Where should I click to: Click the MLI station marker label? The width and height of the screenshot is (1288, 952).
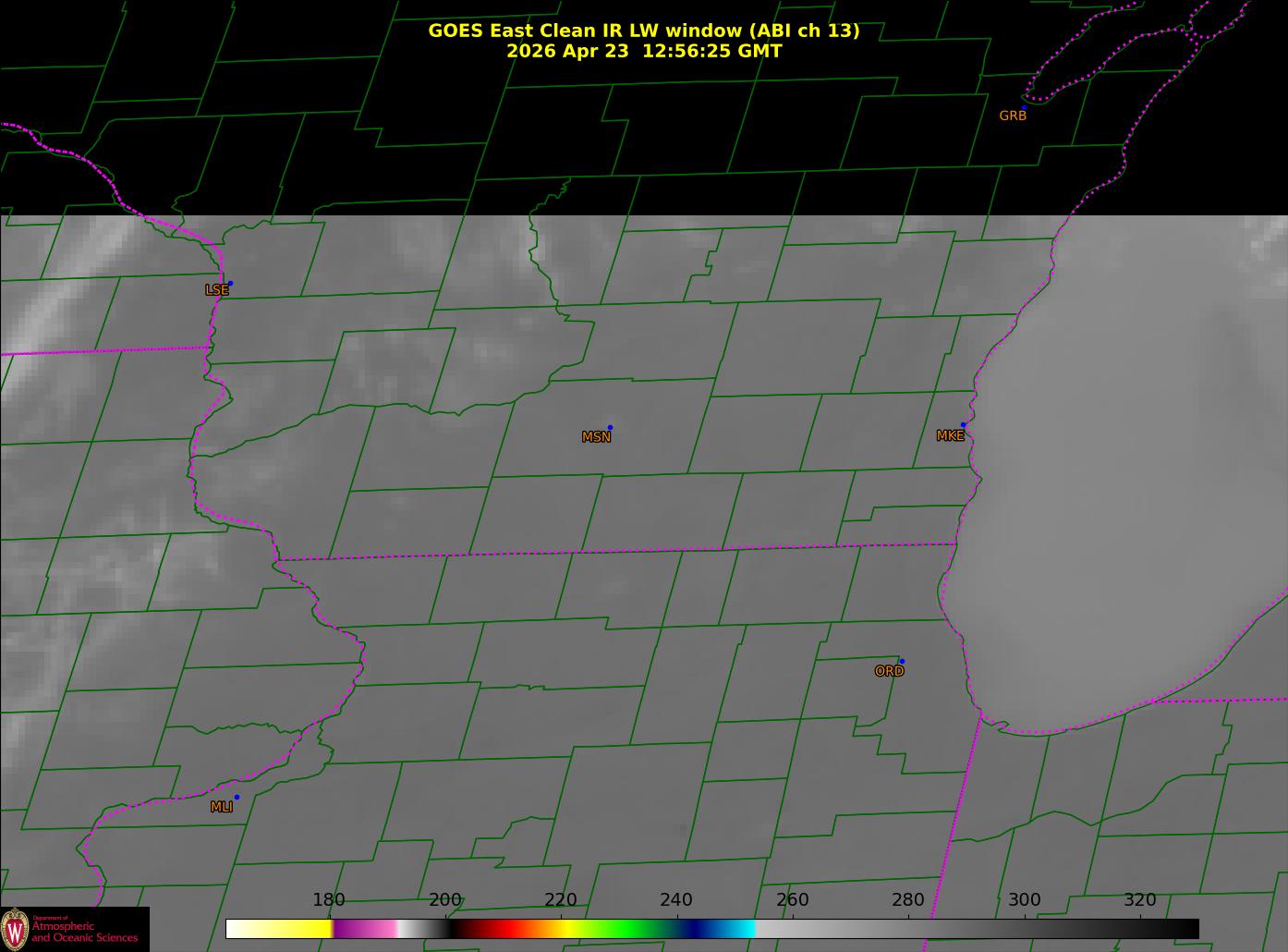point(222,807)
